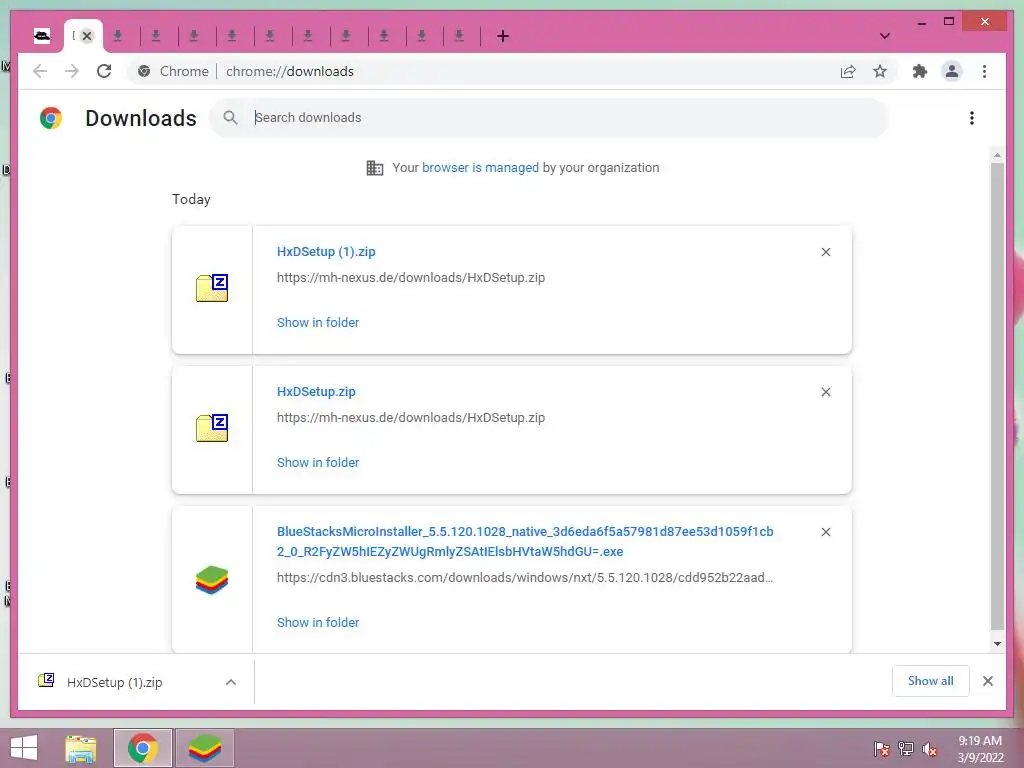The width and height of the screenshot is (1024, 768).
Task: Remove HxDSetup.zip from the list
Action: coord(825,392)
